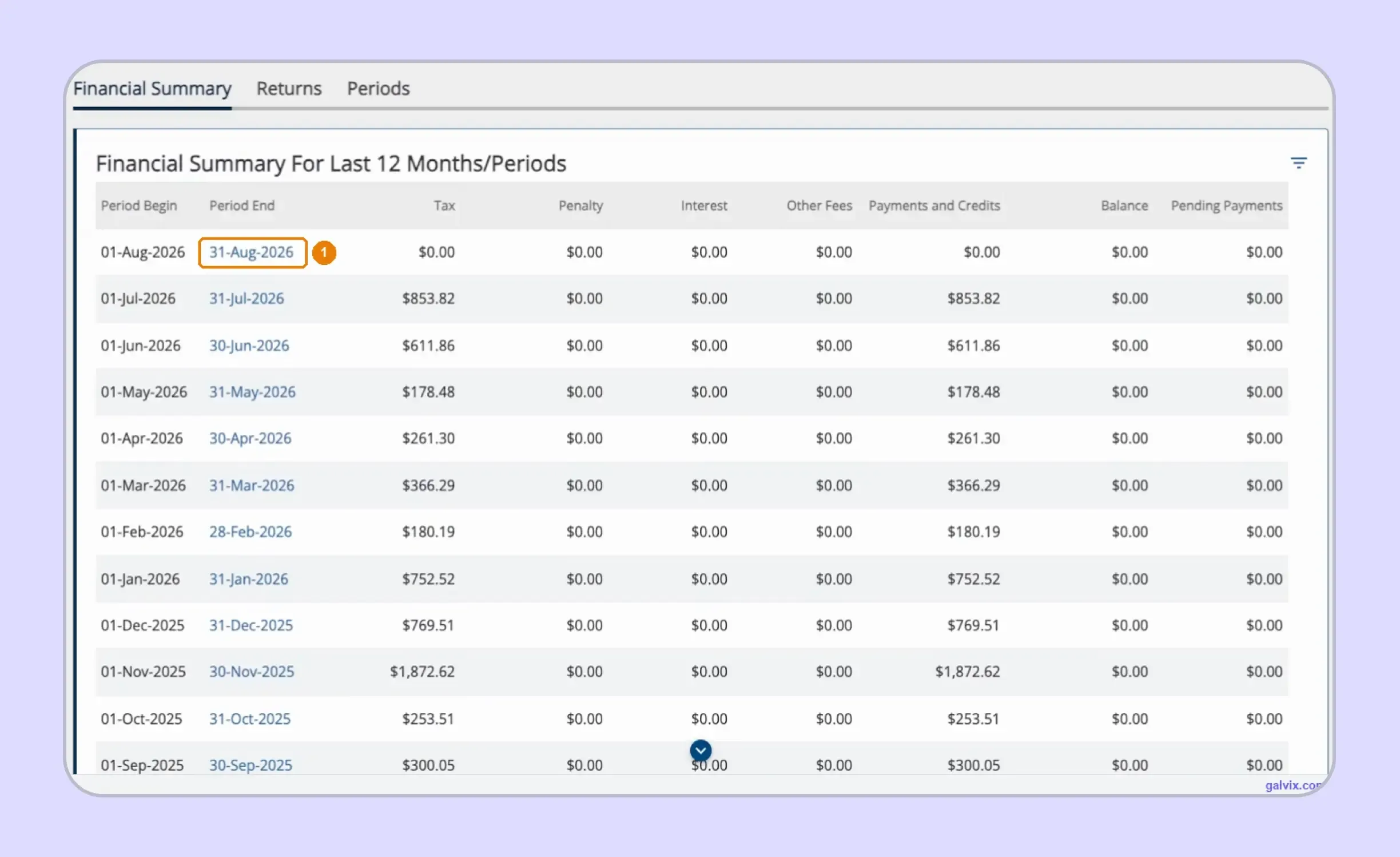Select the $180.19 payments cell for February

tap(973, 531)
